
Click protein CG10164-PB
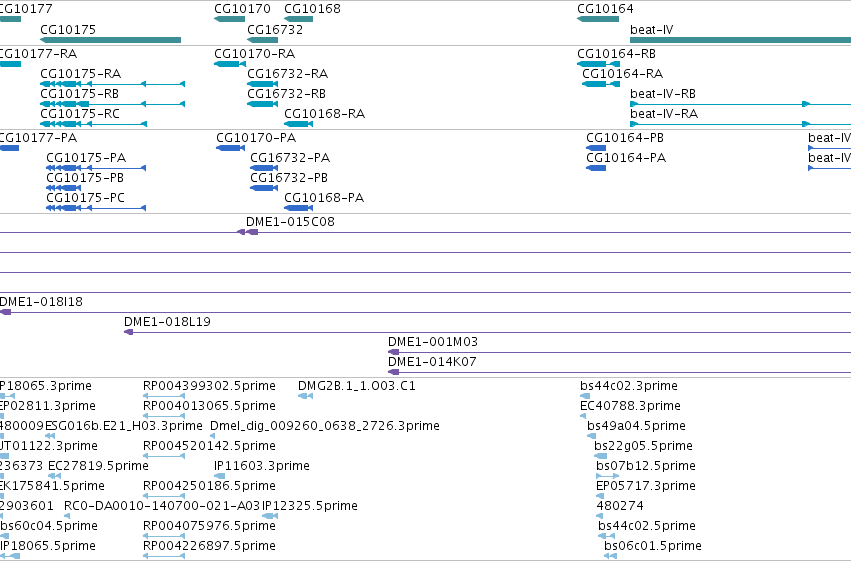(596, 148)
